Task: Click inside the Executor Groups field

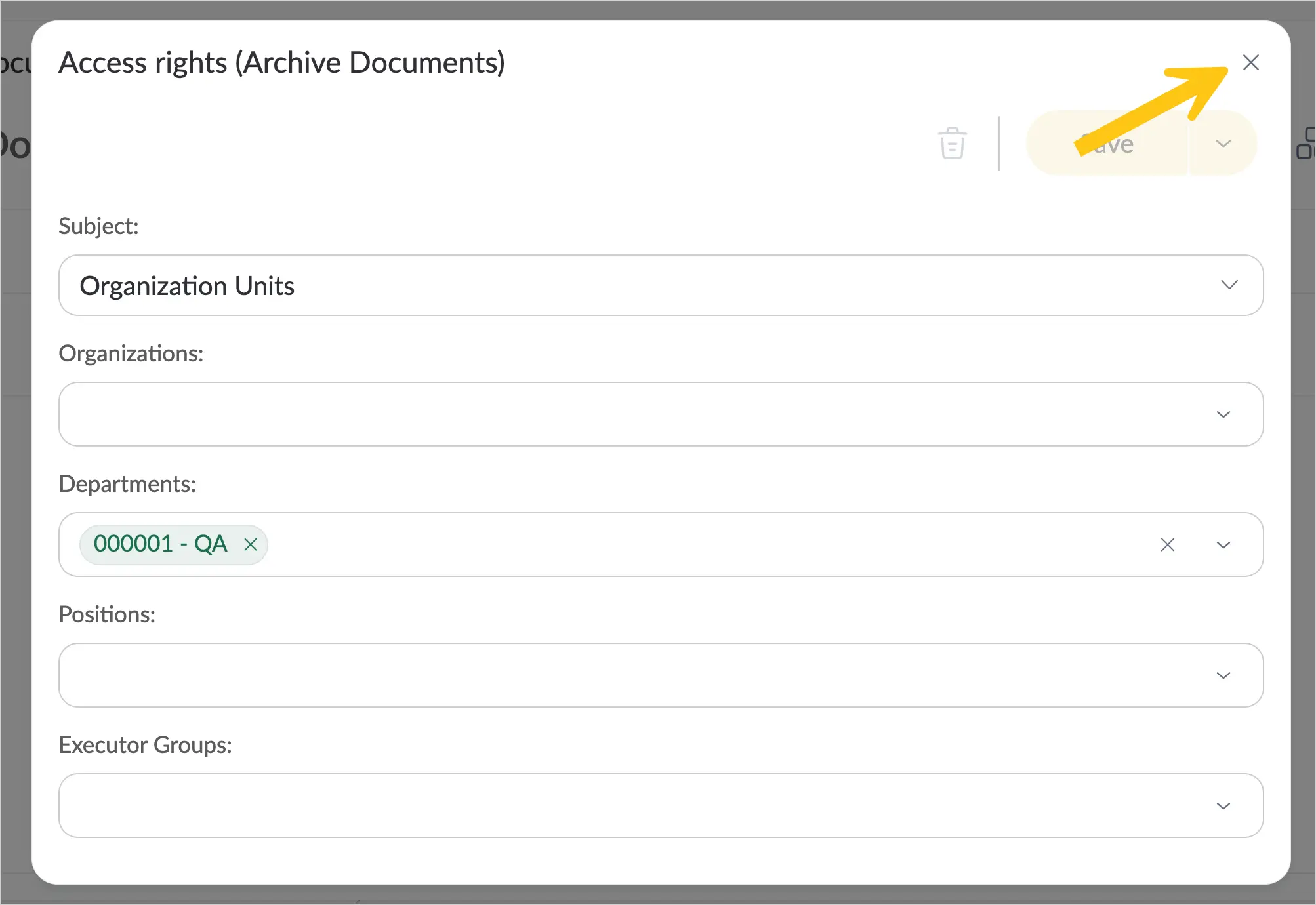Action: pos(661,805)
